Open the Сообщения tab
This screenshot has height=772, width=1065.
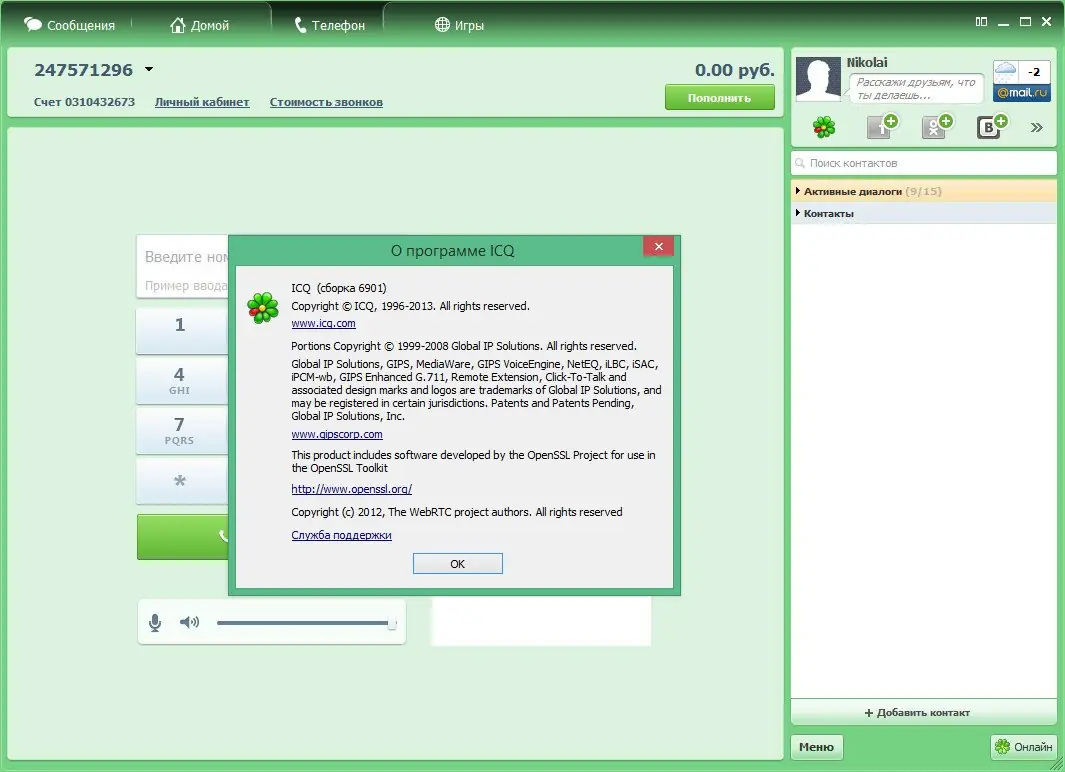tap(69, 25)
